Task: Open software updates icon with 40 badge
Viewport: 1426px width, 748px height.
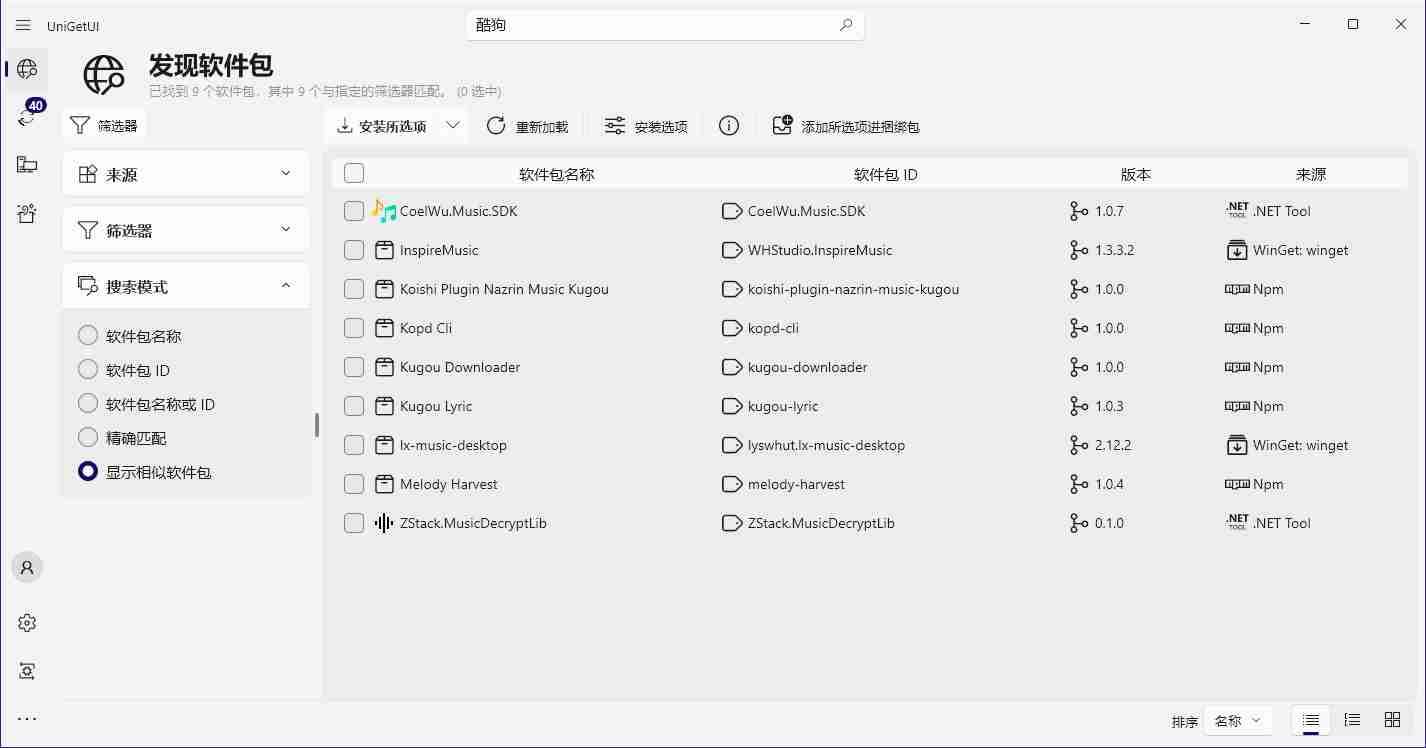Action: point(27,116)
